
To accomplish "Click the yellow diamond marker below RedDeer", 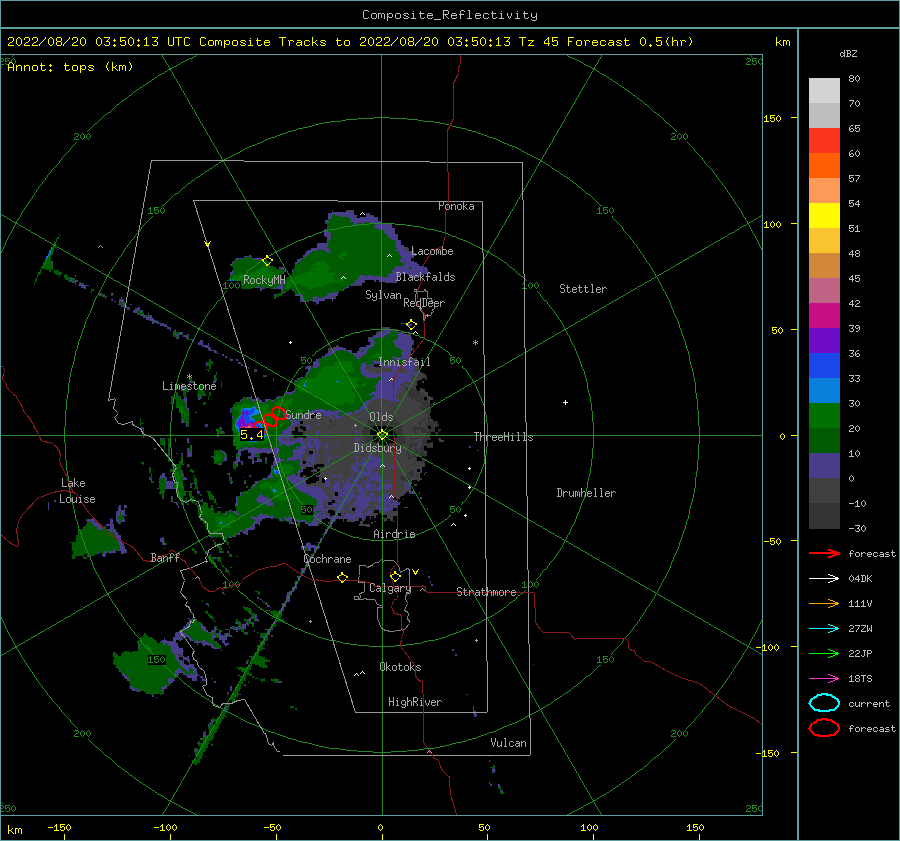I will coord(411,325).
